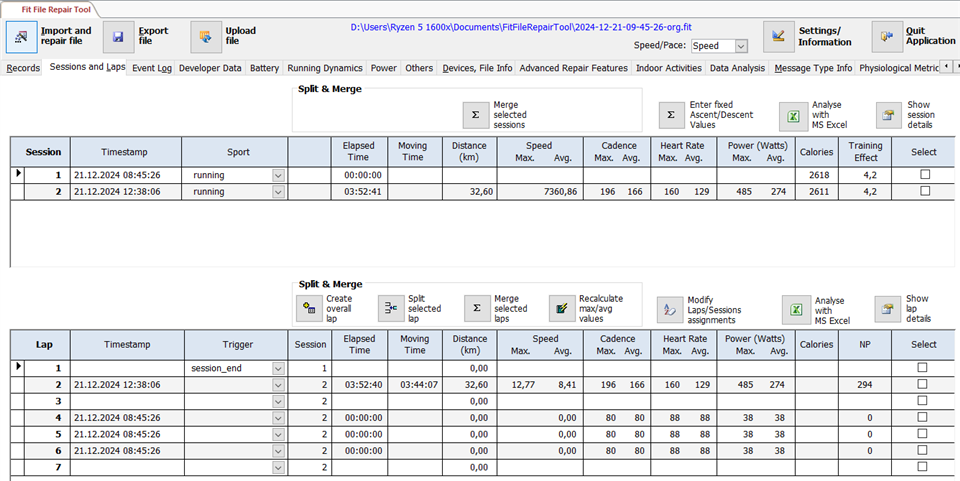Click Merge selected sessions sigma icon
The image size is (960, 481).
tap(477, 115)
